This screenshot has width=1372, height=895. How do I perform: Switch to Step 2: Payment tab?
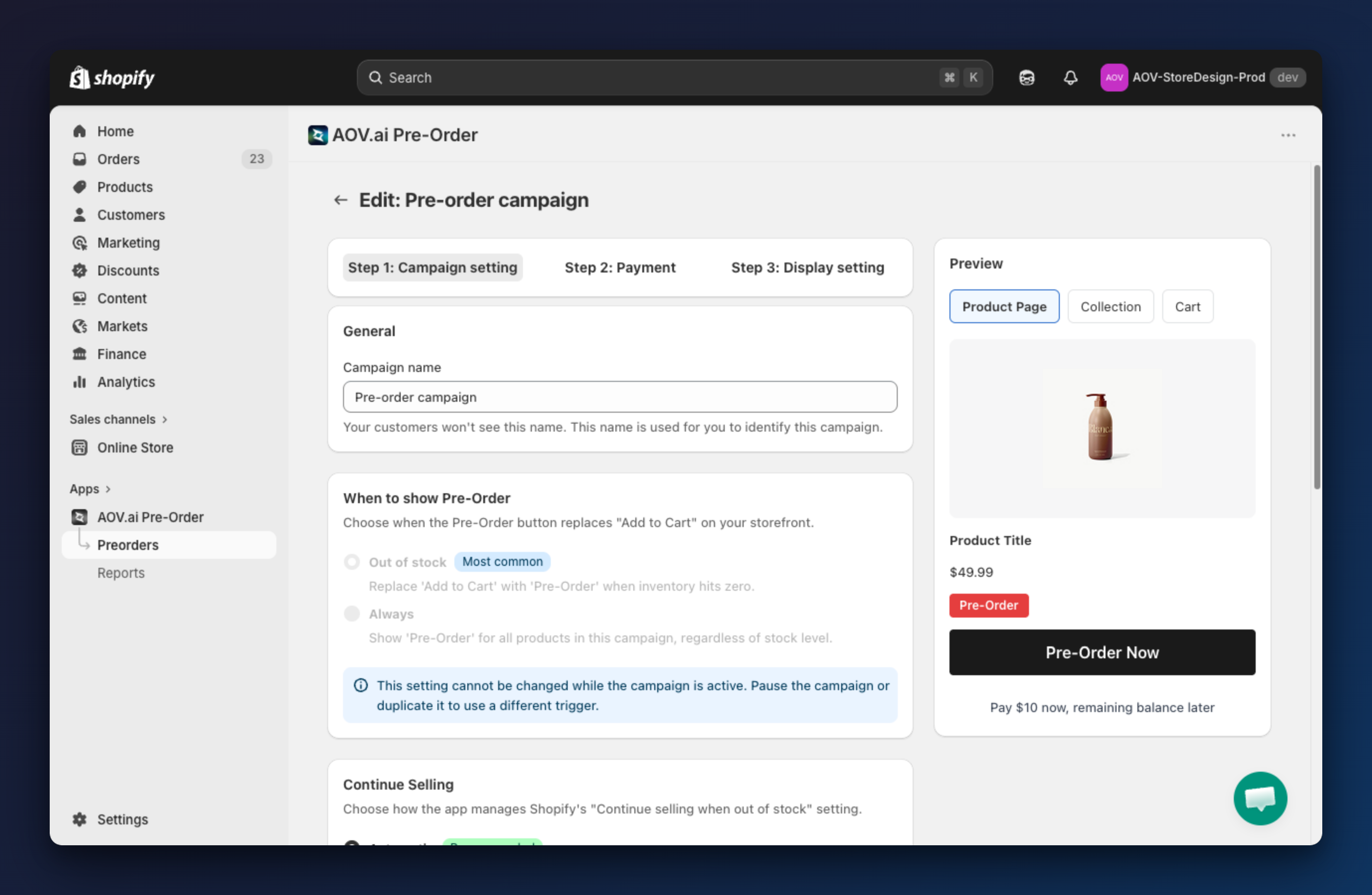tap(620, 268)
